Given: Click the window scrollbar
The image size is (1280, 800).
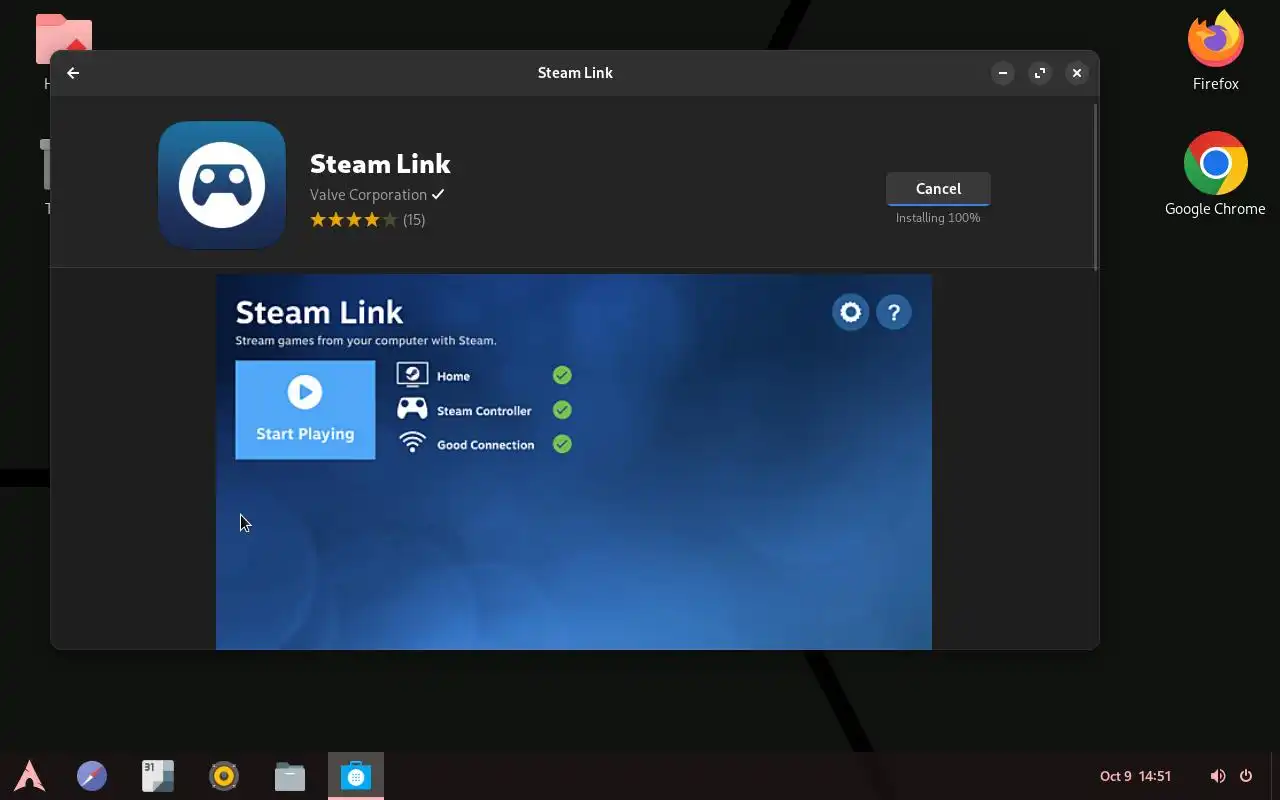Looking at the screenshot, I should point(1096,185).
